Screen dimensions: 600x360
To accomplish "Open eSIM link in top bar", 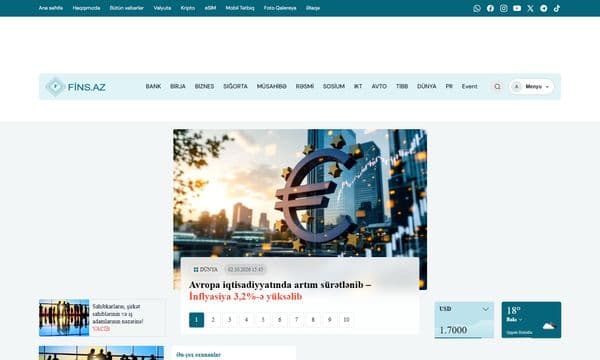I will [210, 8].
